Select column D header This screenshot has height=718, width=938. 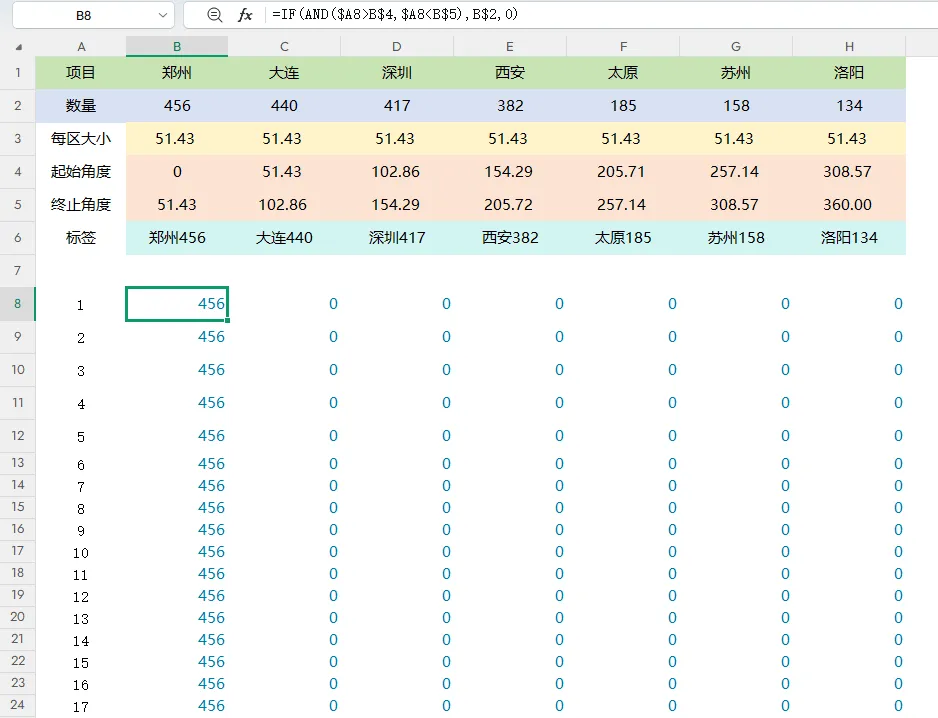(397, 47)
